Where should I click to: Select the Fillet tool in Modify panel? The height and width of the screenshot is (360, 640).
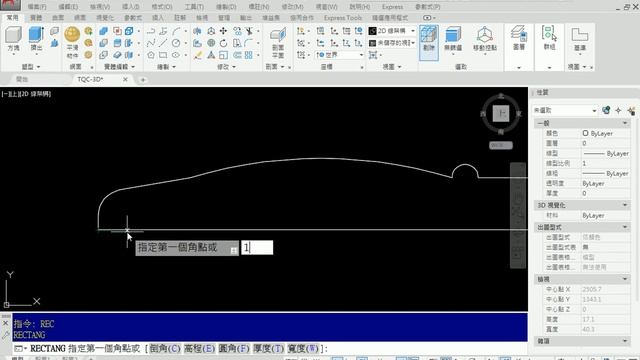coord(249,43)
